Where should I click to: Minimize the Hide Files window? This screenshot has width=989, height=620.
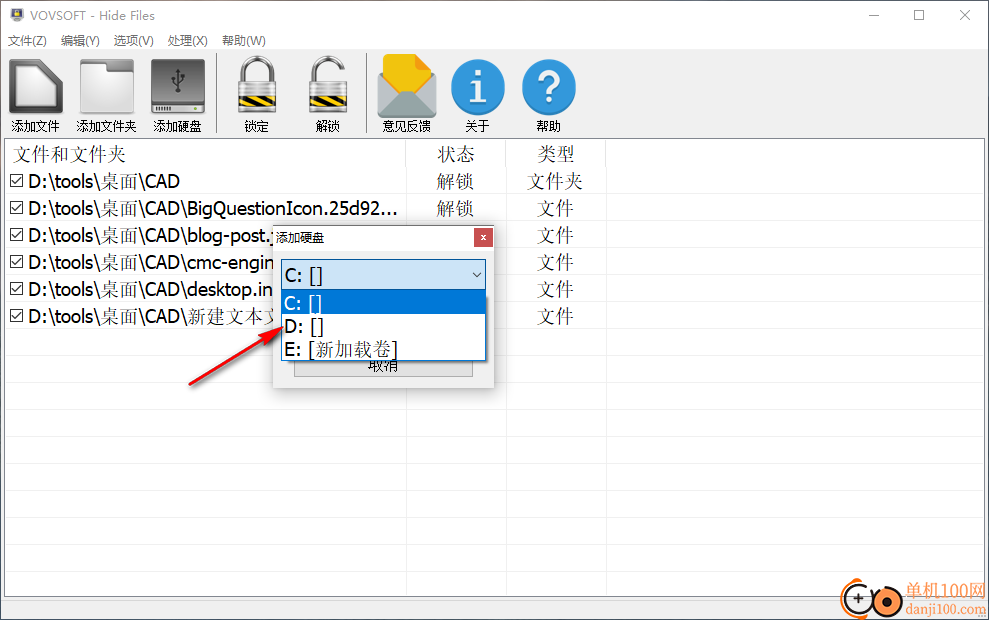(x=874, y=15)
